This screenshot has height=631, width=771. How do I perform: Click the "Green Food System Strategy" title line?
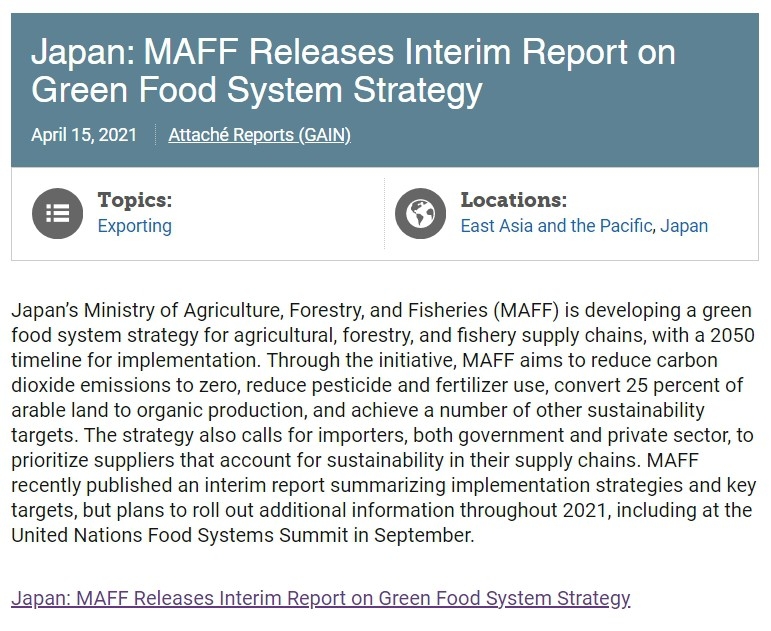257,89
